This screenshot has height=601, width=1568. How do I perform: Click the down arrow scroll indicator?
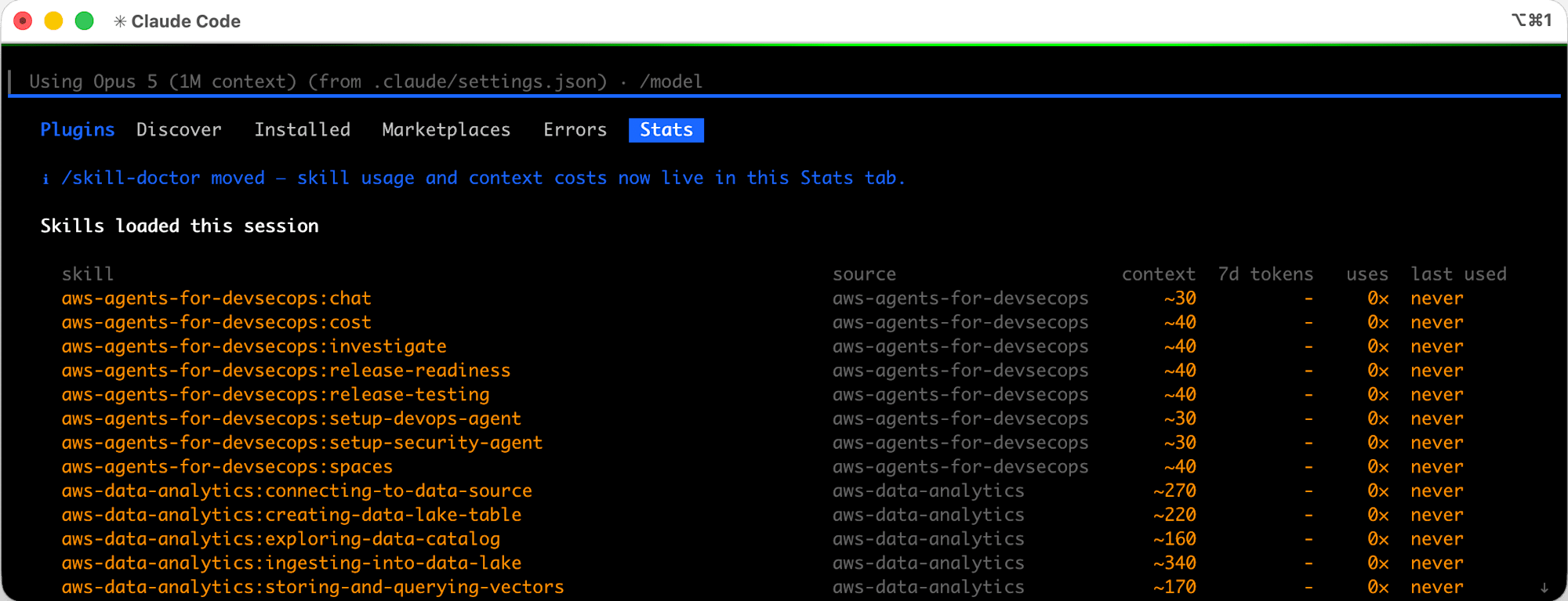point(1544,588)
